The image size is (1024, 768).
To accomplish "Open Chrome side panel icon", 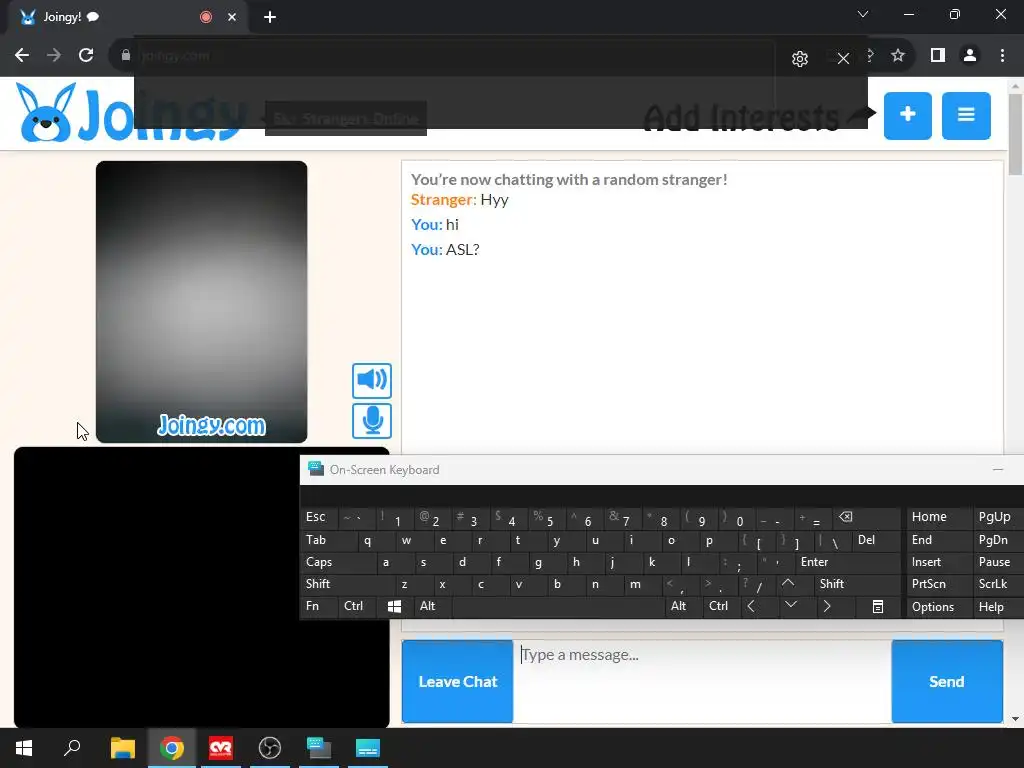I will click(938, 56).
